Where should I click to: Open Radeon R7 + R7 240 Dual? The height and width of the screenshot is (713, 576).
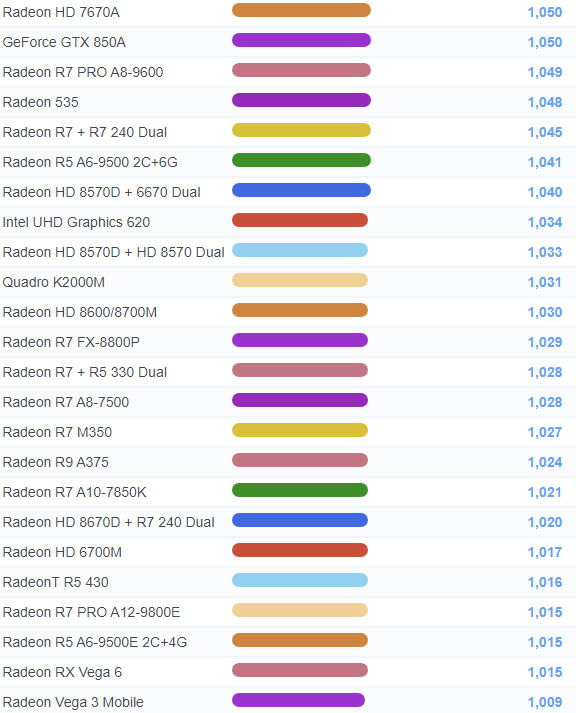pos(85,132)
